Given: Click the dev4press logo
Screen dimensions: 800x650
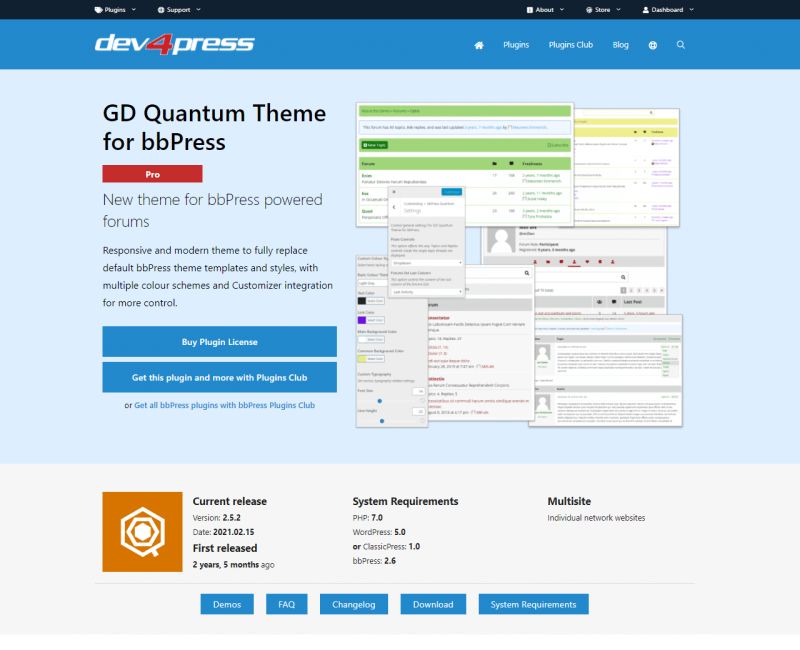Looking at the screenshot, I should pos(175,44).
